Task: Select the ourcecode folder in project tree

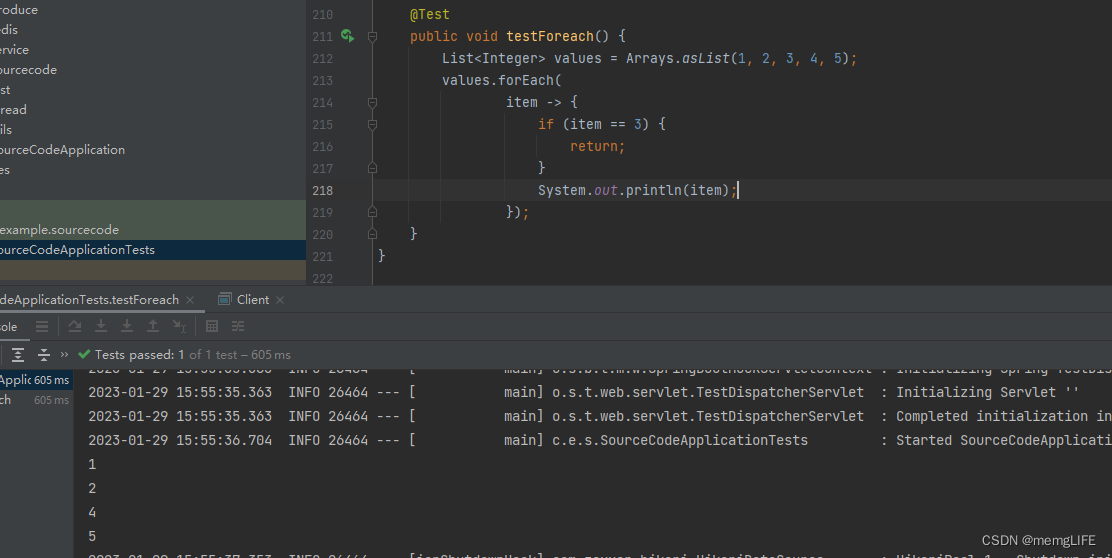Action: click(x=28, y=69)
